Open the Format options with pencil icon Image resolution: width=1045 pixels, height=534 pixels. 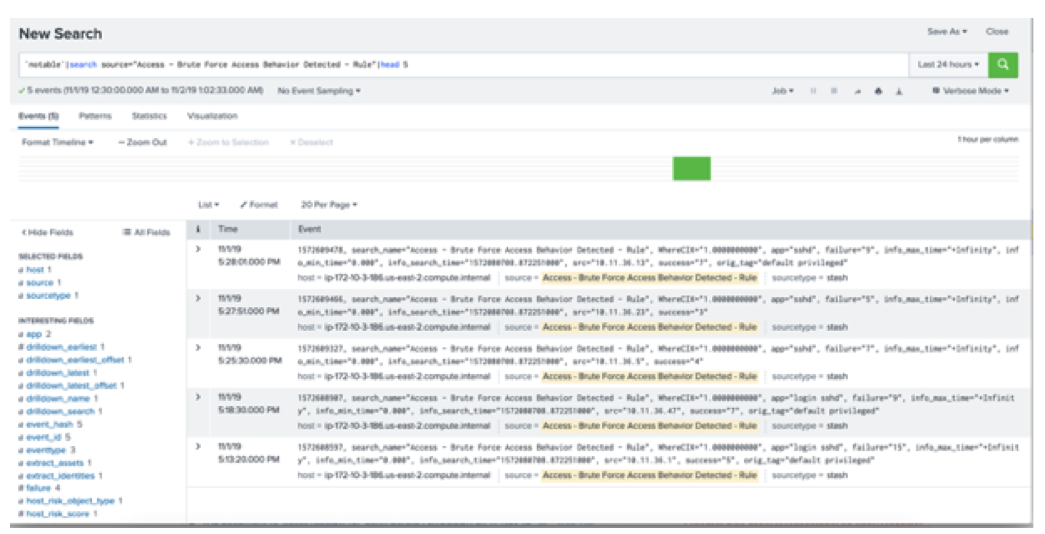(259, 205)
